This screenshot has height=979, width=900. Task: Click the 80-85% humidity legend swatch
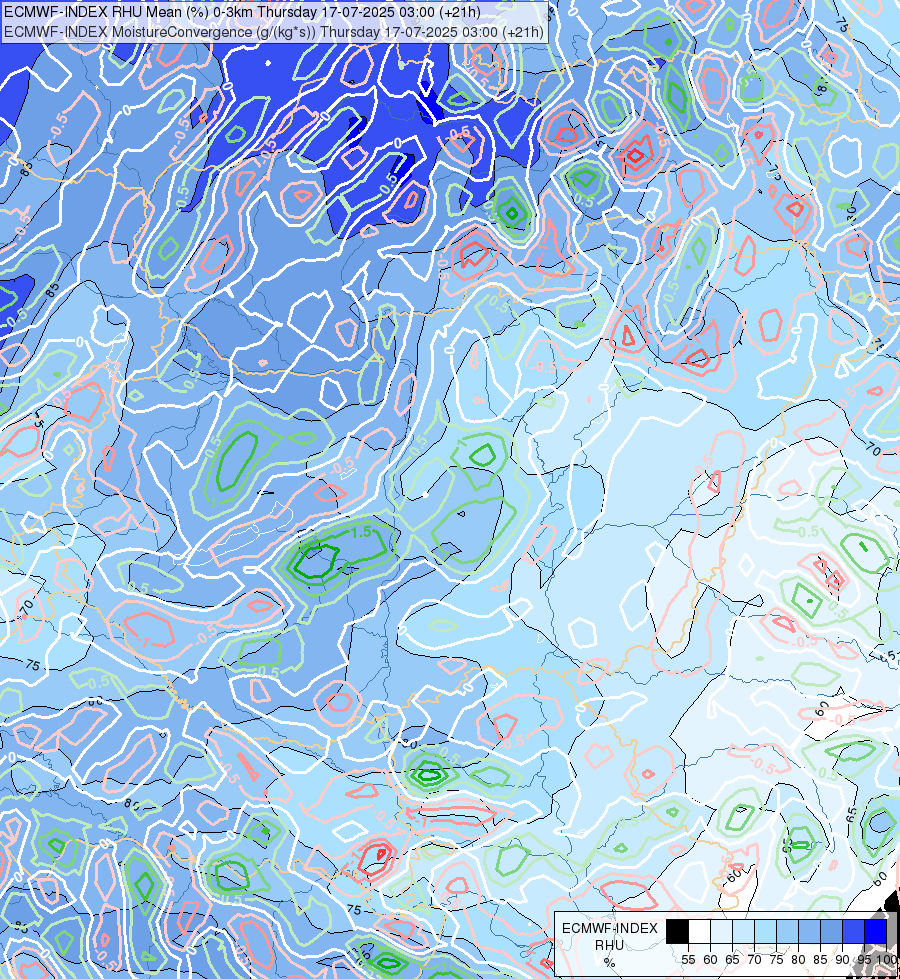coord(809,931)
